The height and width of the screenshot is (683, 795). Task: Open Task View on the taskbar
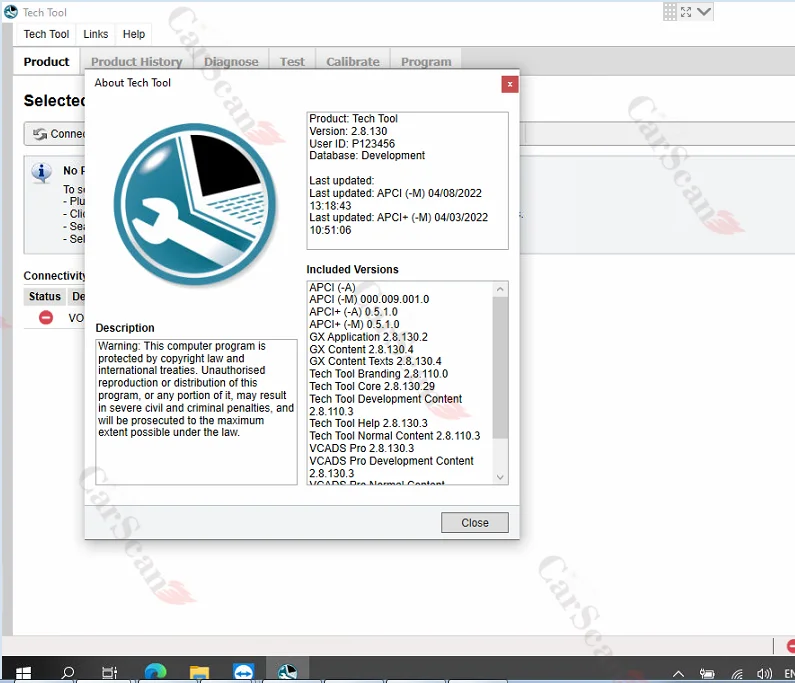[110, 672]
